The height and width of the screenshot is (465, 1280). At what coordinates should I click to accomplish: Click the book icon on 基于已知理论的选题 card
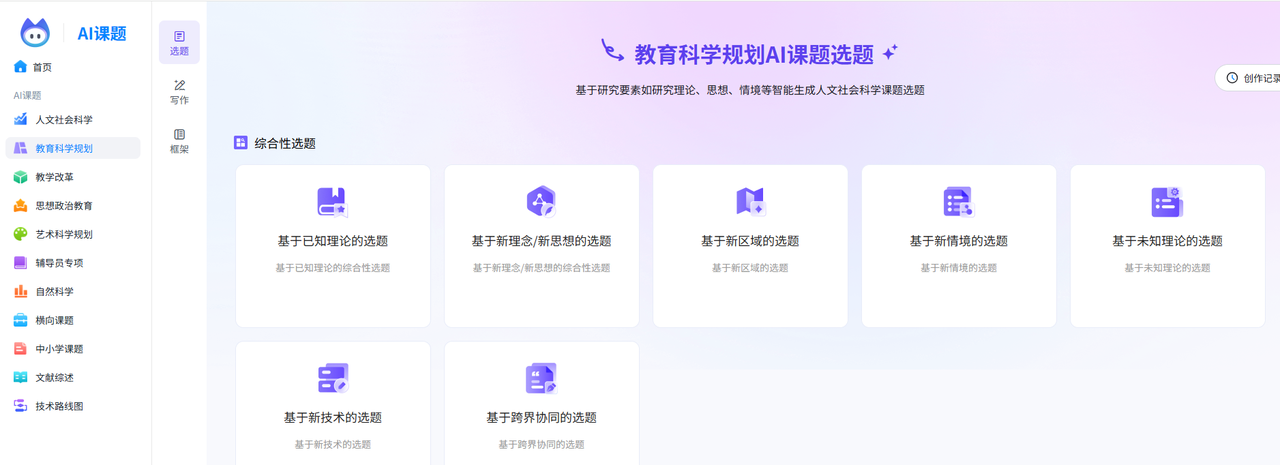pos(332,202)
